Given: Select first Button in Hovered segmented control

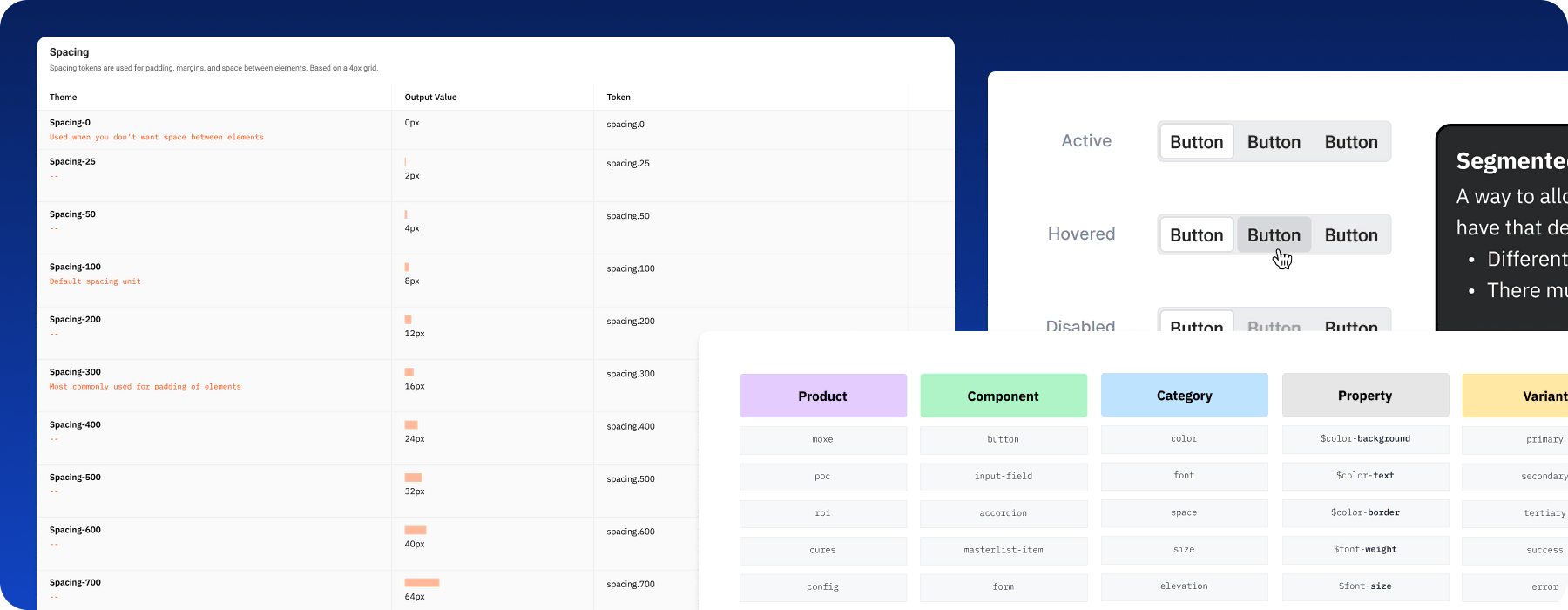Looking at the screenshot, I should click(x=1196, y=235).
